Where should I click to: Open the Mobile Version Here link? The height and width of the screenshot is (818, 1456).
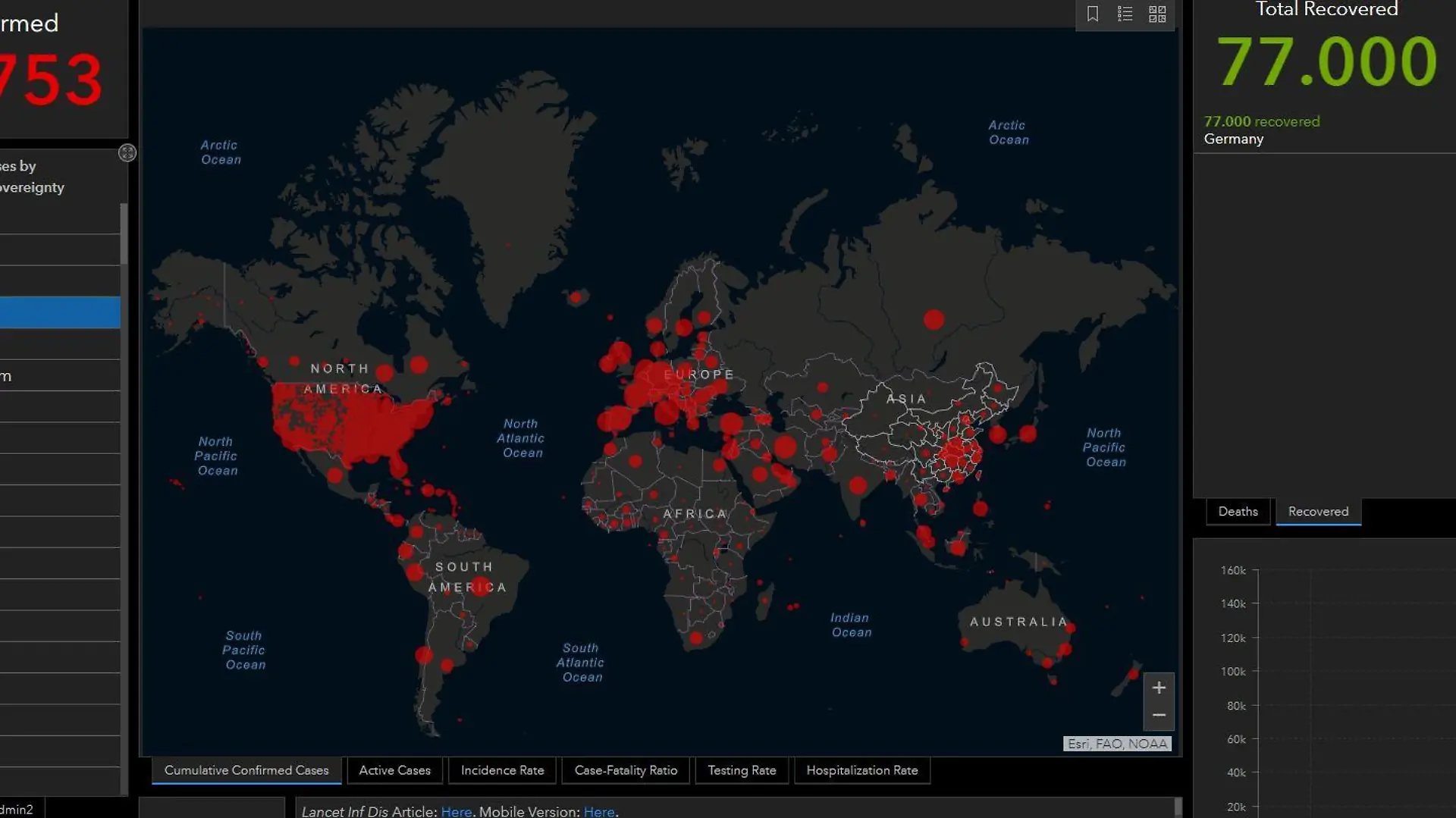[599, 811]
